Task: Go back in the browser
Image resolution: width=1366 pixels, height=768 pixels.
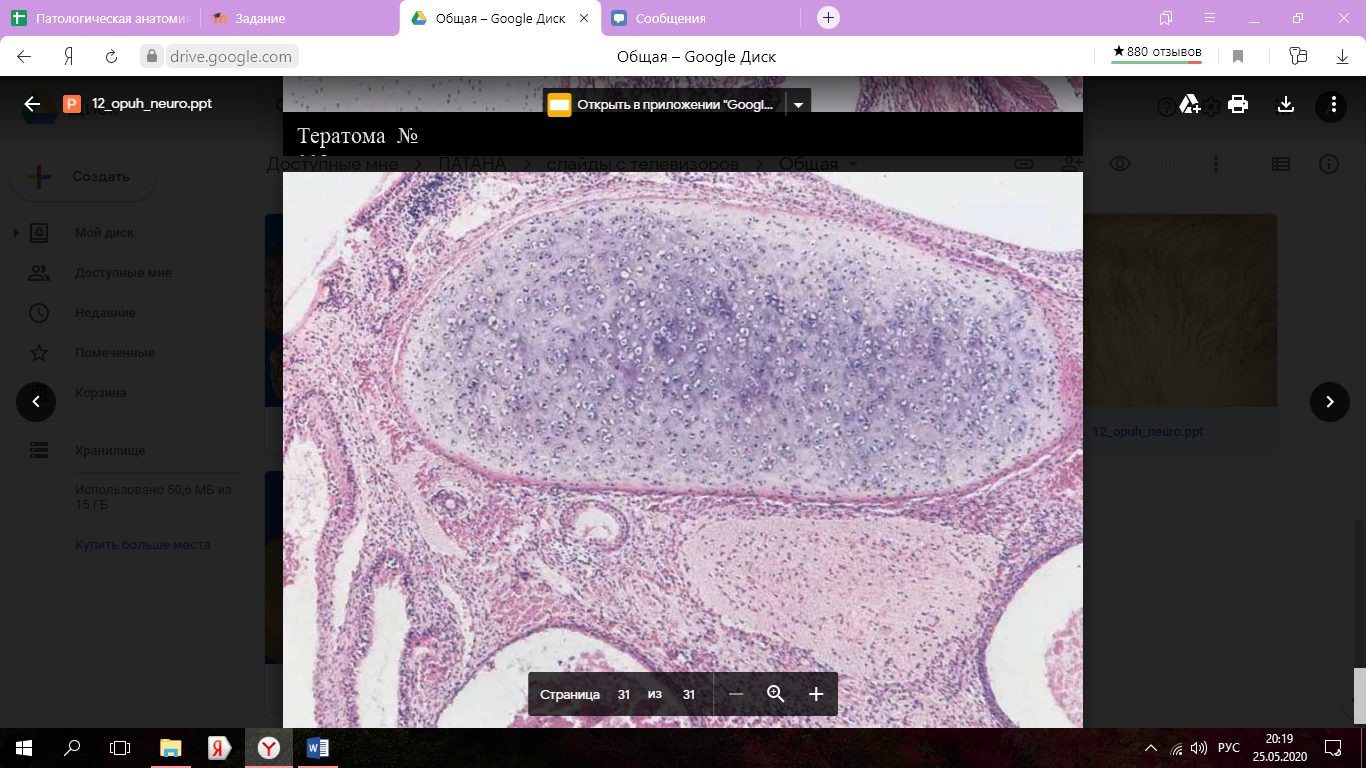Action: [x=24, y=56]
